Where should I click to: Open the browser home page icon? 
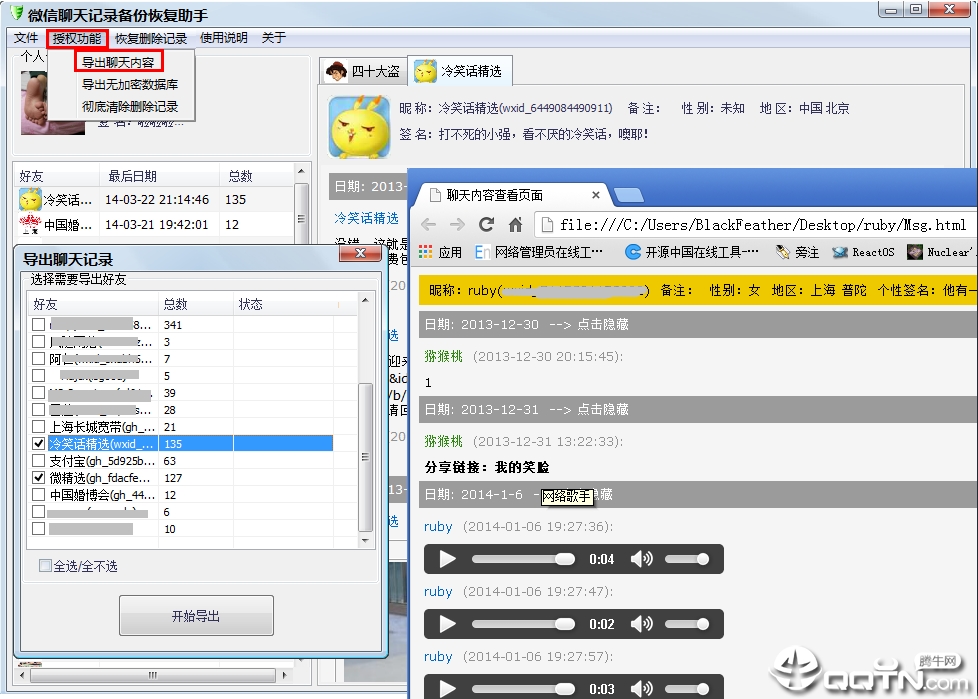pos(515,224)
